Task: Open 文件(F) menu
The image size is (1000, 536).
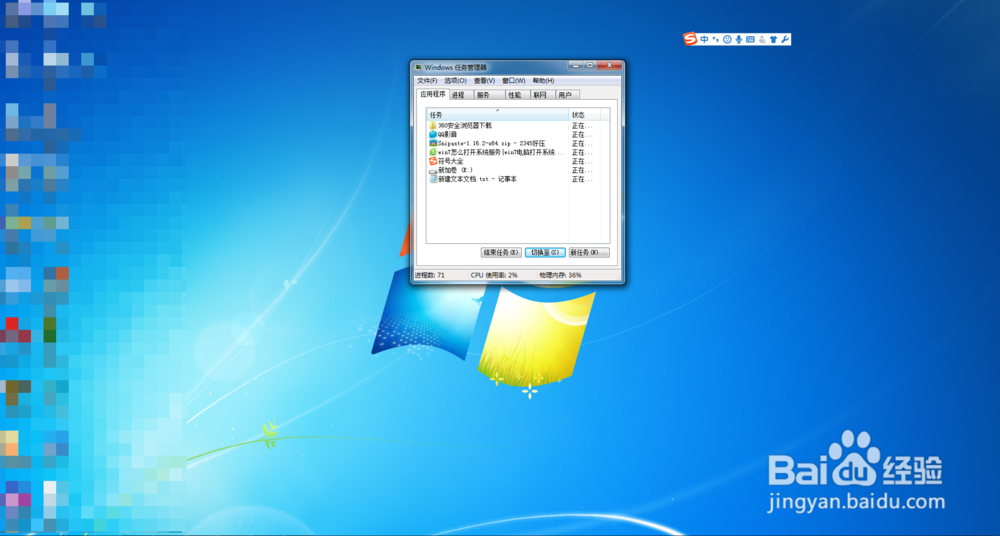Action: (x=427, y=81)
